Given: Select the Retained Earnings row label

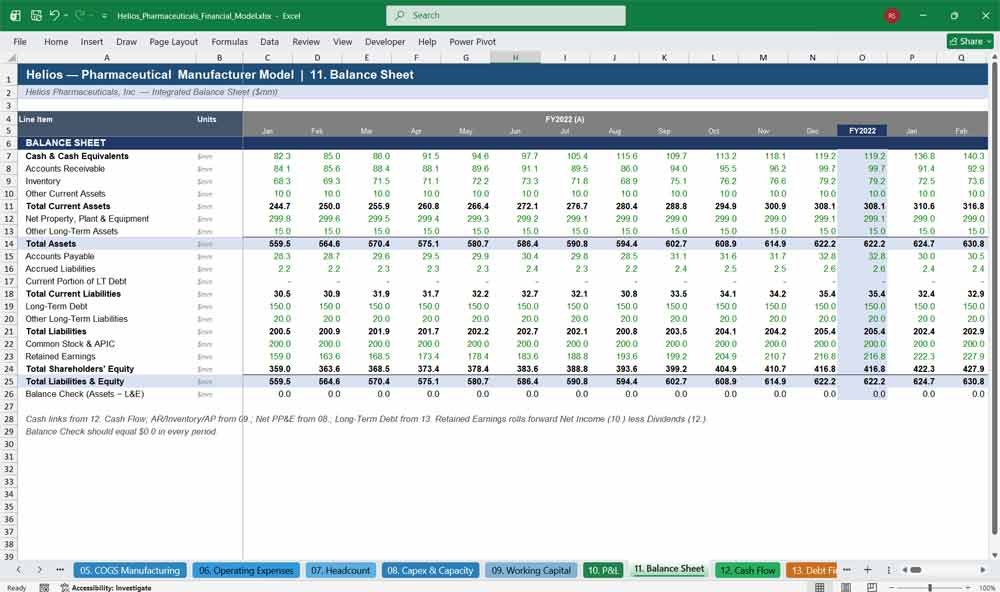Looking at the screenshot, I should pos(60,357).
